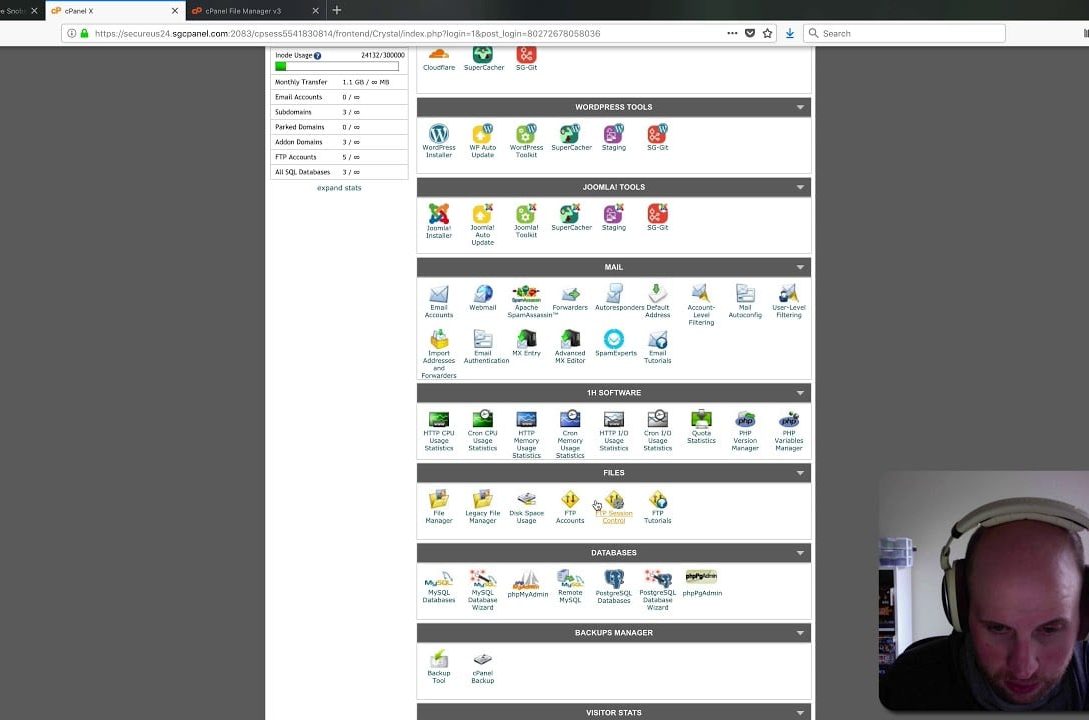Viewport: 1089px width, 720px height.
Task: Open PHP Version Manager
Action: point(745,430)
